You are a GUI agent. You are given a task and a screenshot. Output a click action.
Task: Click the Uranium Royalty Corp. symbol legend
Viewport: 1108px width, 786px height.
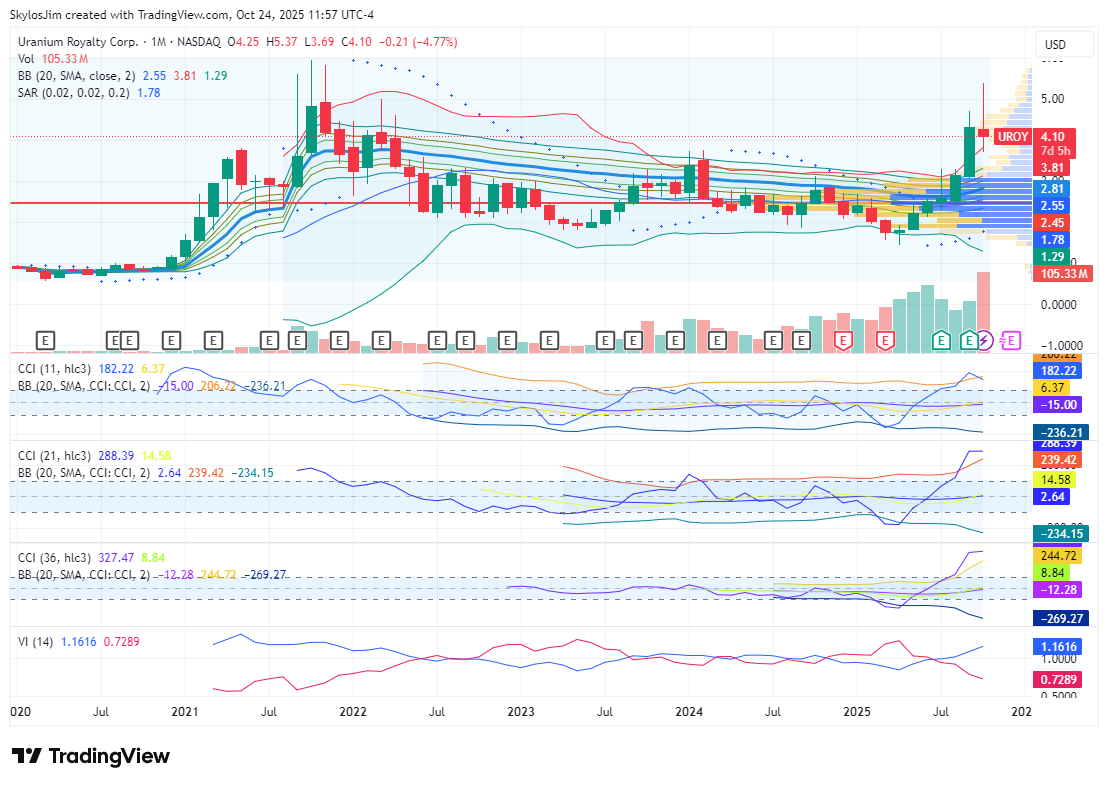(78, 42)
